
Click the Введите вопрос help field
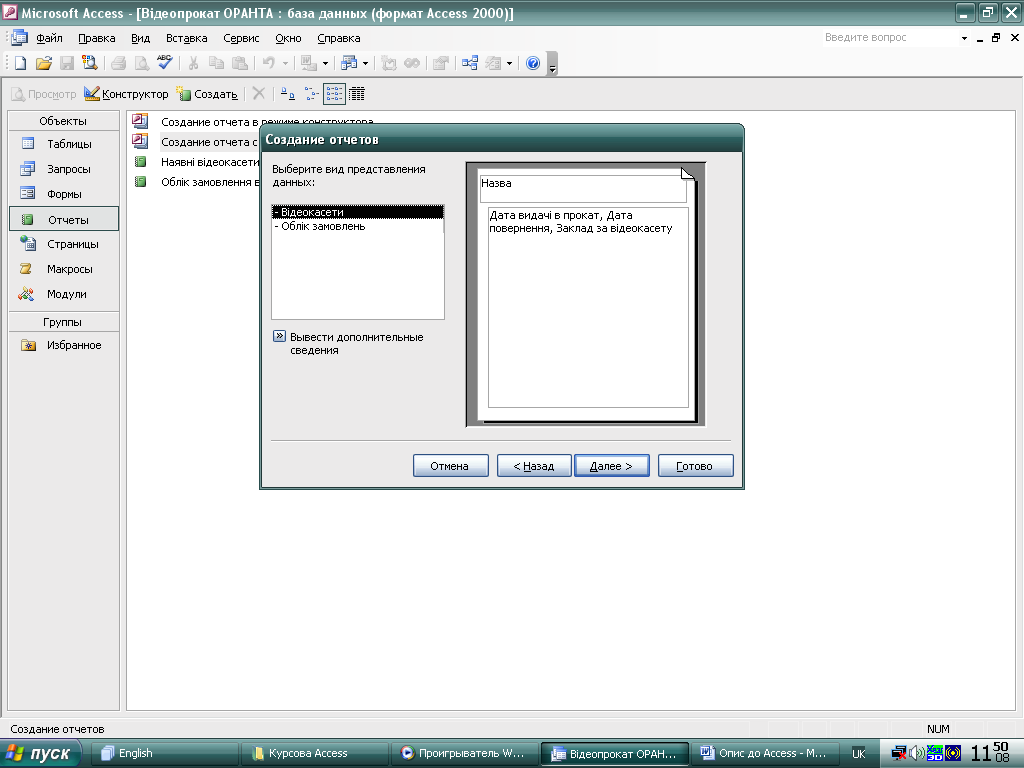(x=889, y=38)
